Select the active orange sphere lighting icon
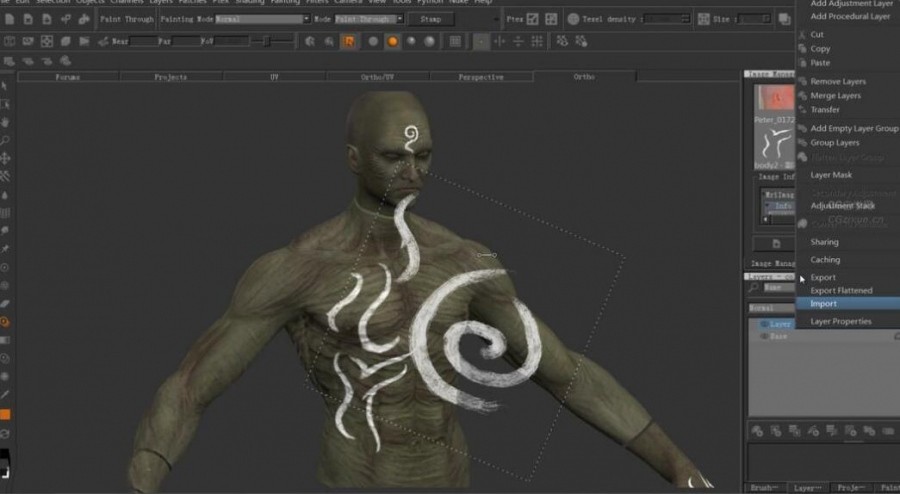Viewport: 900px width, 494px height. (x=393, y=41)
